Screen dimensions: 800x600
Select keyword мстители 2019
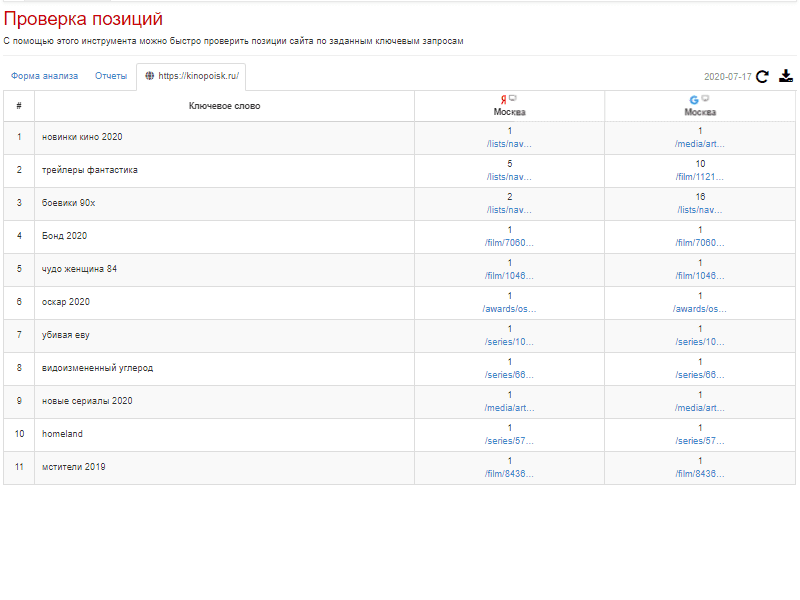coord(73,467)
